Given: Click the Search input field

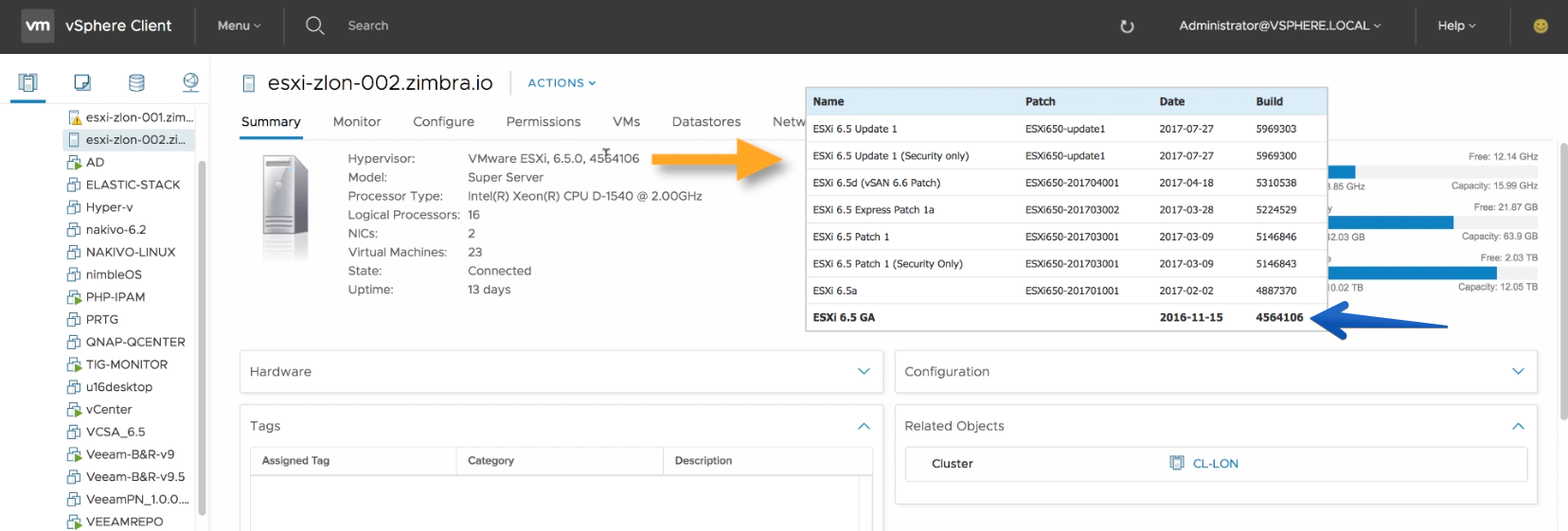Looking at the screenshot, I should coord(368,26).
